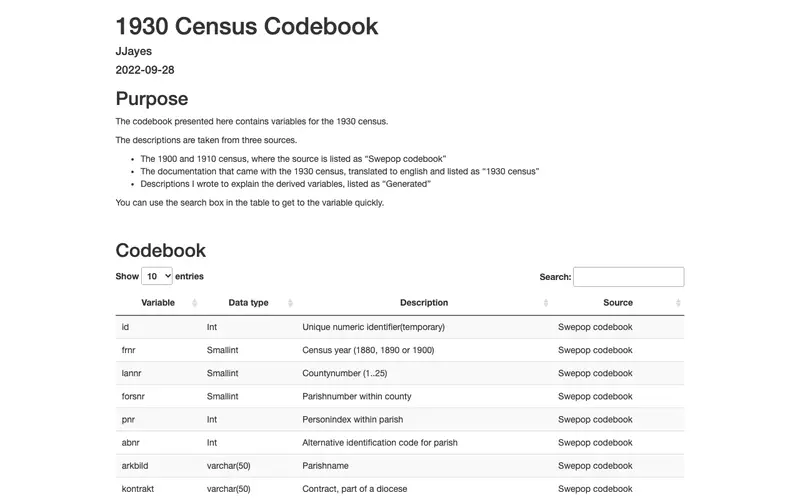Click 'Swepop codebook' in id row
The image size is (800, 500).
[x=595, y=327]
